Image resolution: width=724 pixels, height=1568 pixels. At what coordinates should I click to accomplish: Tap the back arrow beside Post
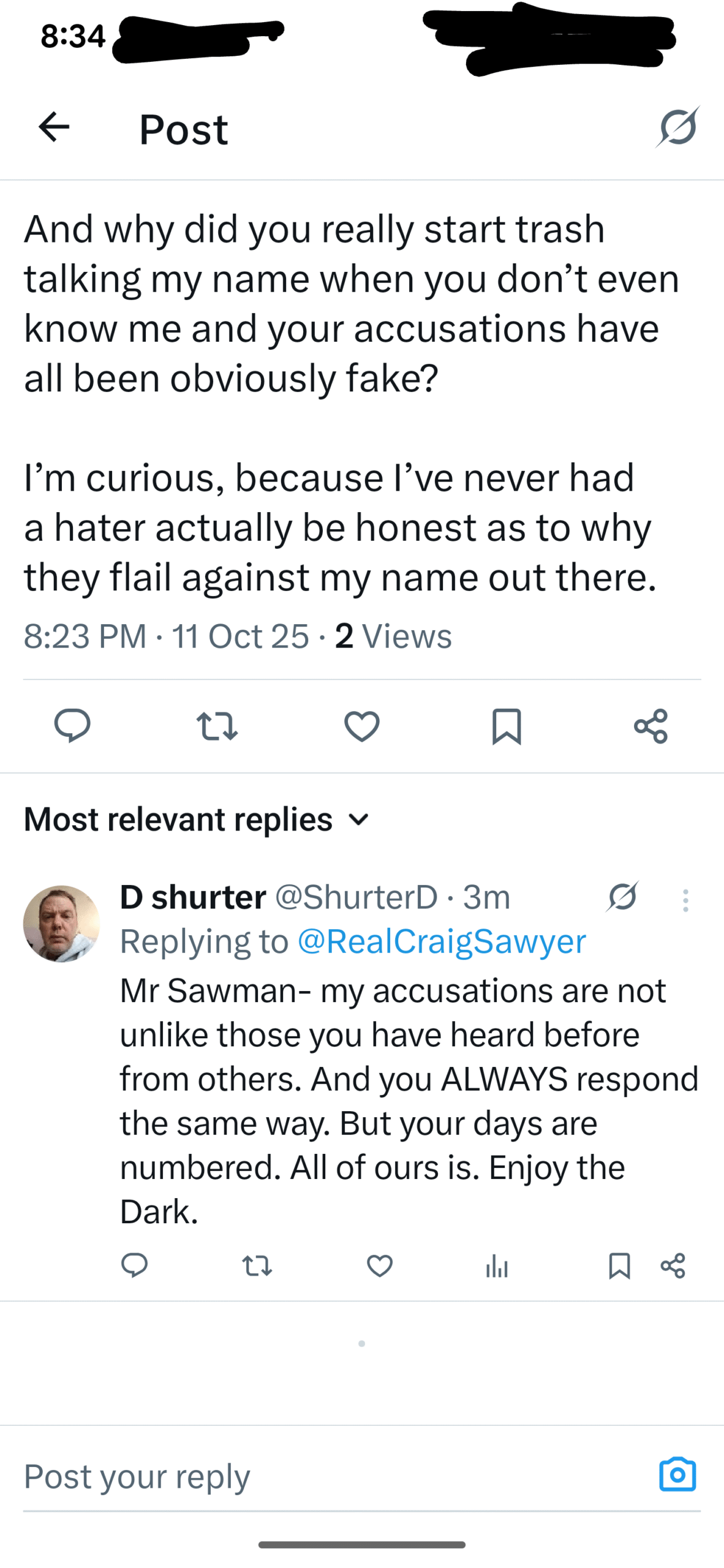(54, 127)
